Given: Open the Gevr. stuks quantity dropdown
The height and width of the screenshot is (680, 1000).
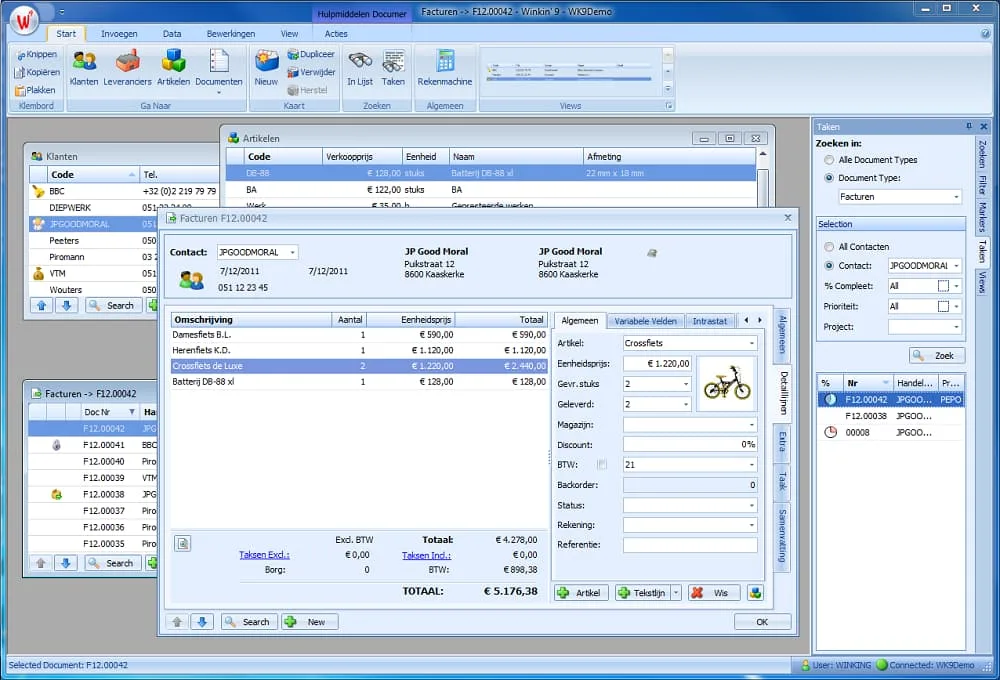Looking at the screenshot, I should (x=686, y=384).
